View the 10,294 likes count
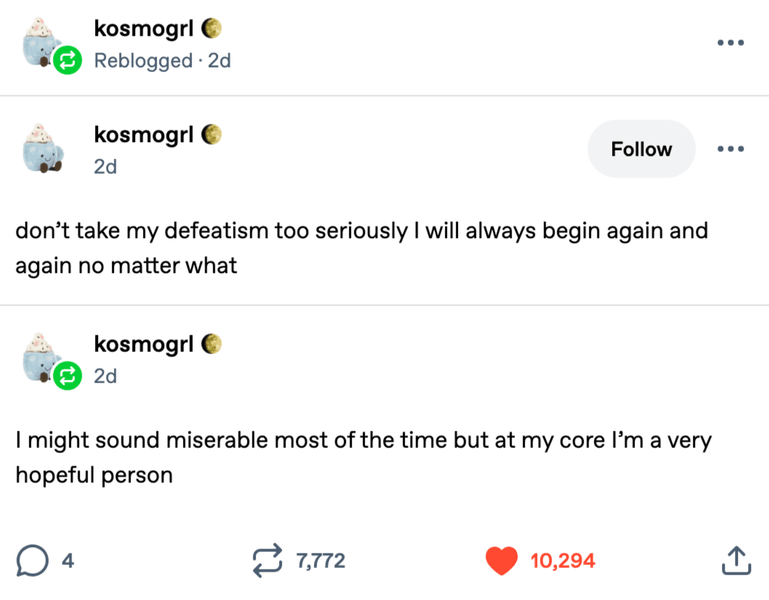Image resolution: width=769 pixels, height=600 pixels. [x=562, y=561]
